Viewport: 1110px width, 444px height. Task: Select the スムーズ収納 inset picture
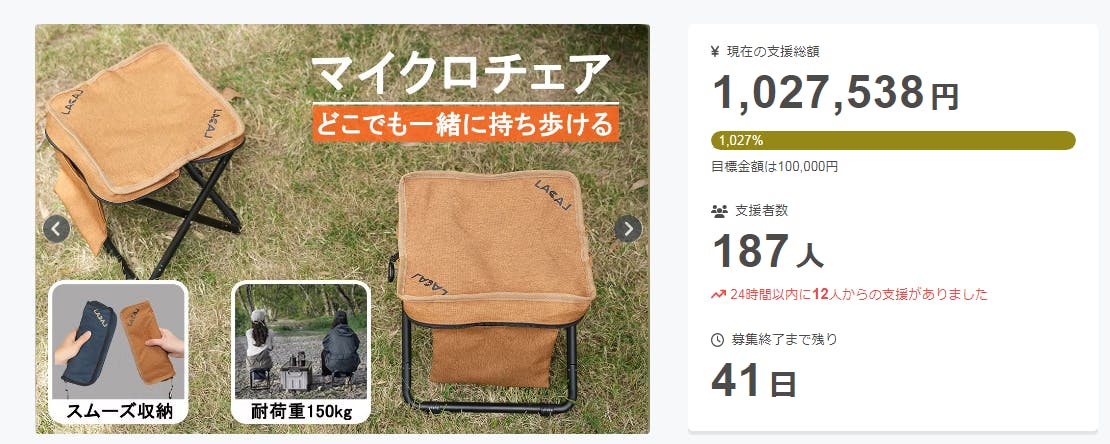pyautogui.click(x=119, y=352)
